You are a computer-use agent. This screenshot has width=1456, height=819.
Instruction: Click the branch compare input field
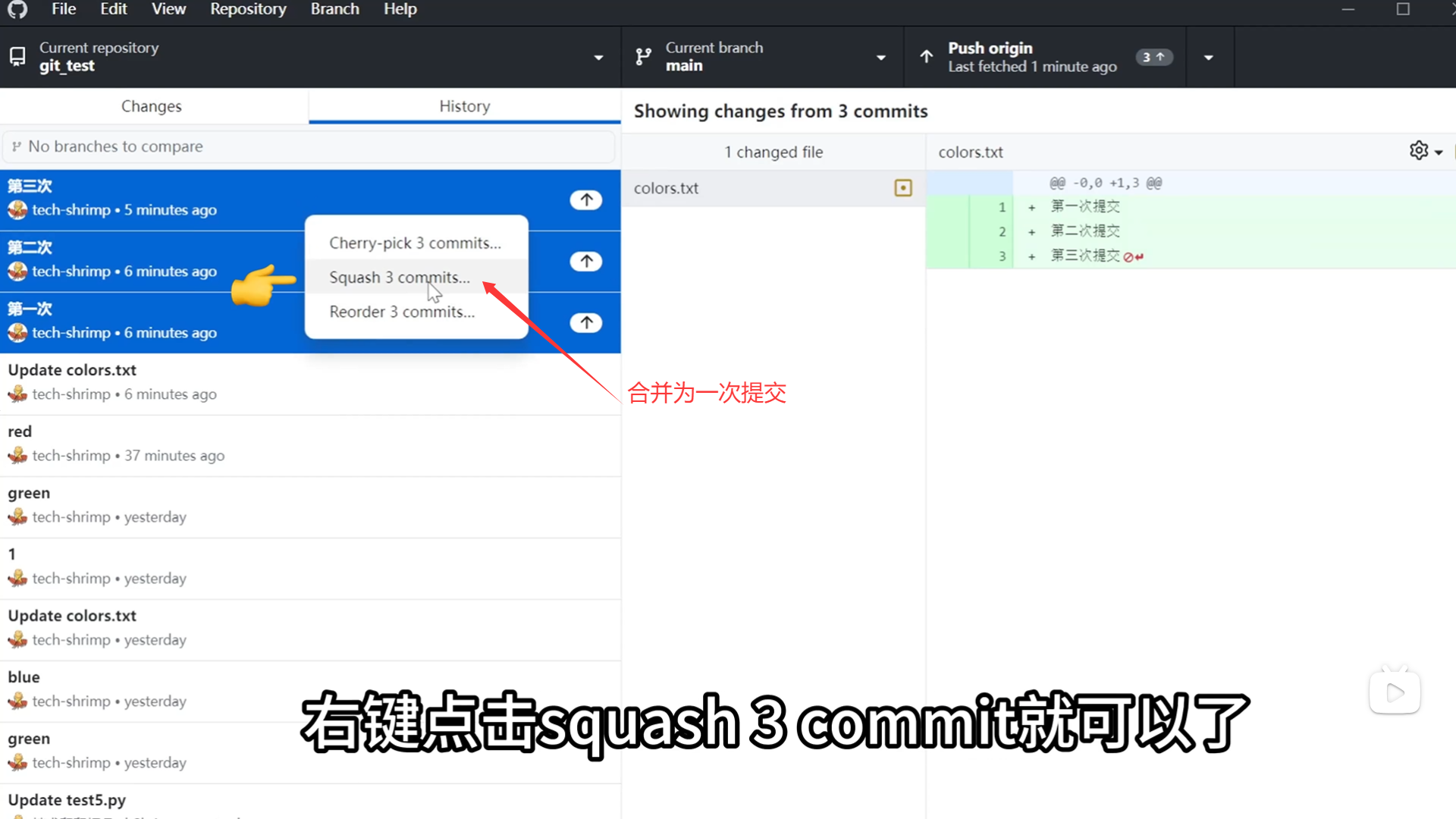(x=309, y=146)
